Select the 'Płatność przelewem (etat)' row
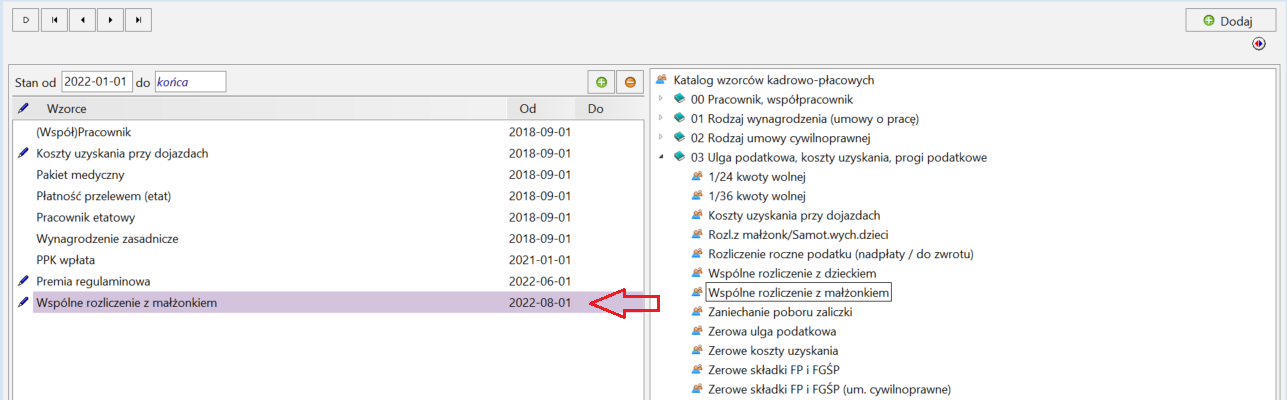Screen dimensions: 1287x400 point(338,196)
